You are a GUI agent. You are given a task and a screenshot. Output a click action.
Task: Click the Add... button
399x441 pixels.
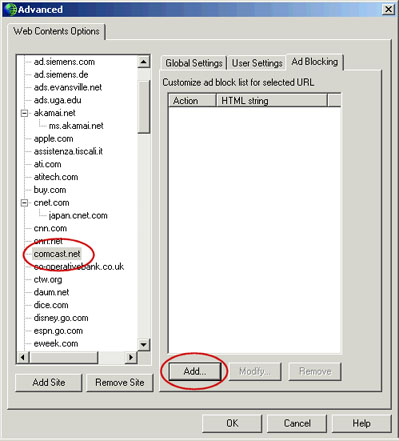pyautogui.click(x=195, y=371)
